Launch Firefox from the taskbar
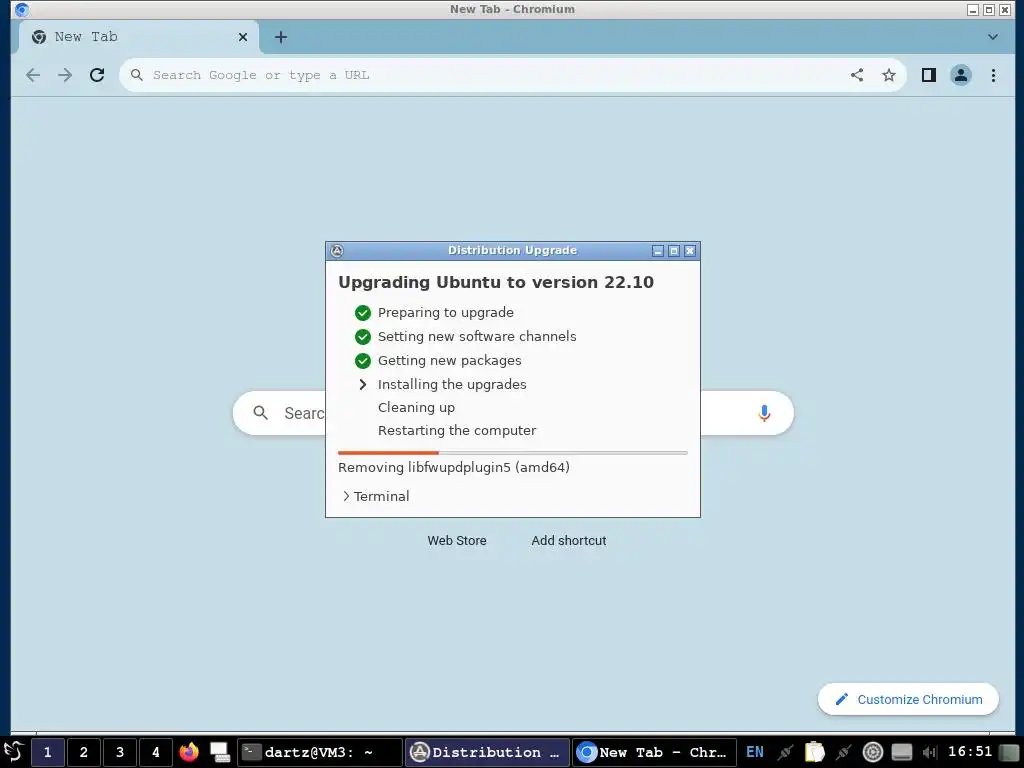1024x768 pixels. [x=189, y=752]
